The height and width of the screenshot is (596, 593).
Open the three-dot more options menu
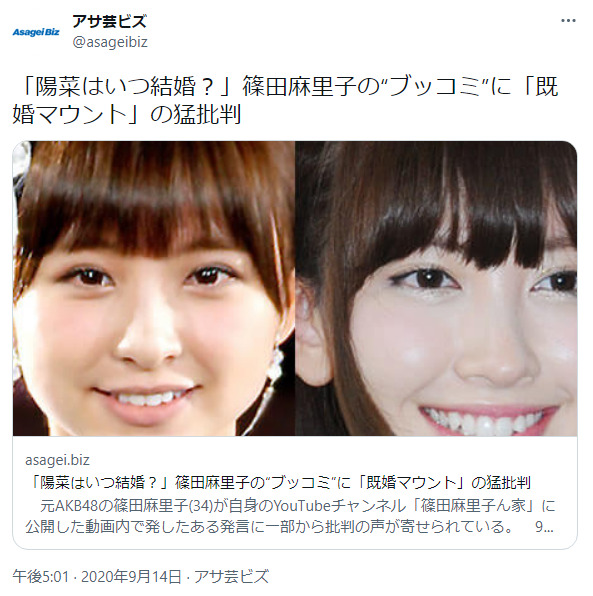pyautogui.click(x=568, y=21)
